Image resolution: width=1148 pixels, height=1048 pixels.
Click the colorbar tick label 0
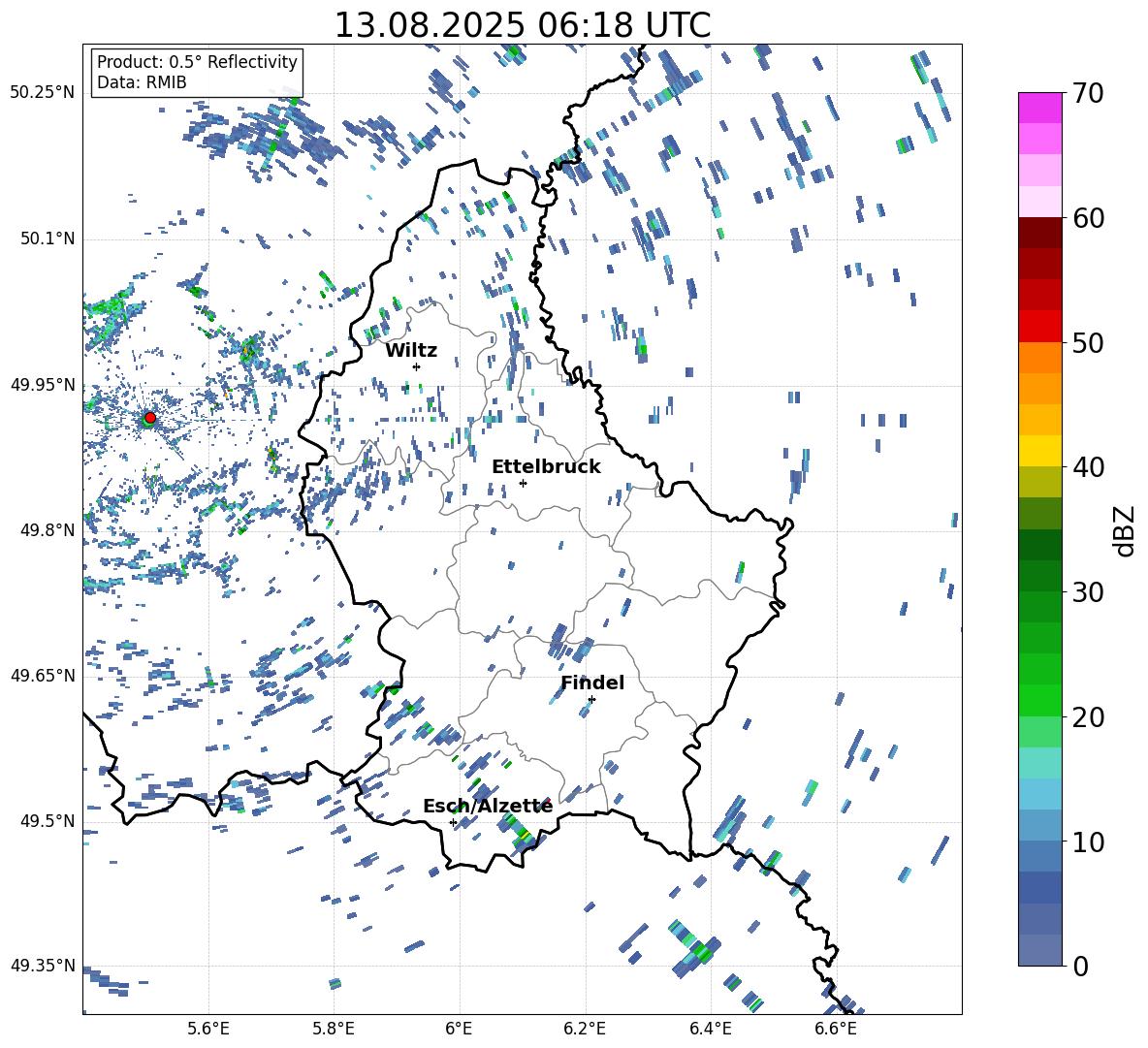(x=1080, y=966)
